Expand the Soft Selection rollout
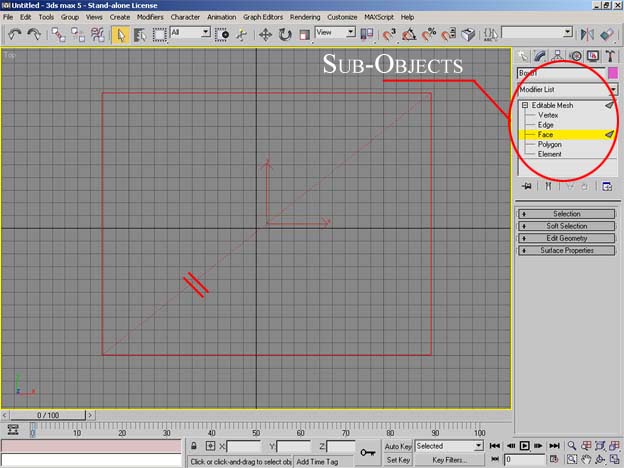Screen dimensions: 624x468 567,226
